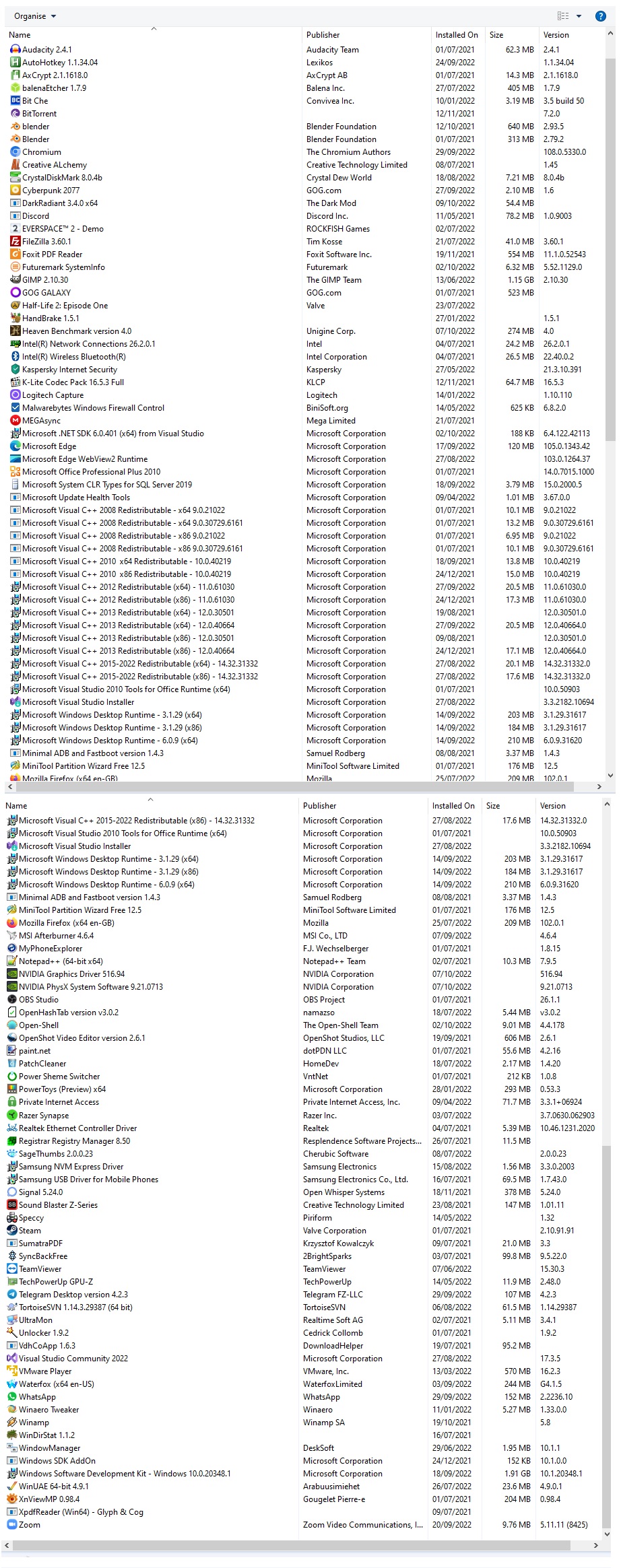Image resolution: width=621 pixels, height=1568 pixels.
Task: Click the change view layout icon
Action: tap(563, 16)
